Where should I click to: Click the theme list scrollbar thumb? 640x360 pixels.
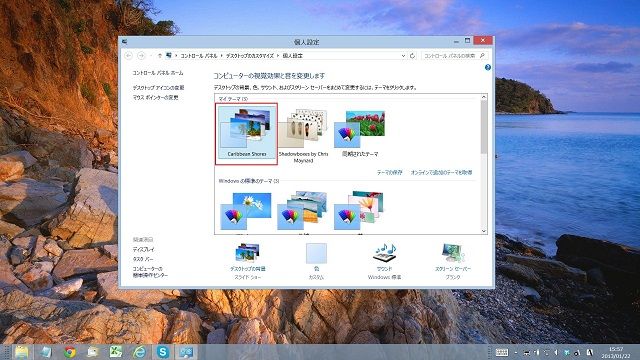[x=484, y=127]
